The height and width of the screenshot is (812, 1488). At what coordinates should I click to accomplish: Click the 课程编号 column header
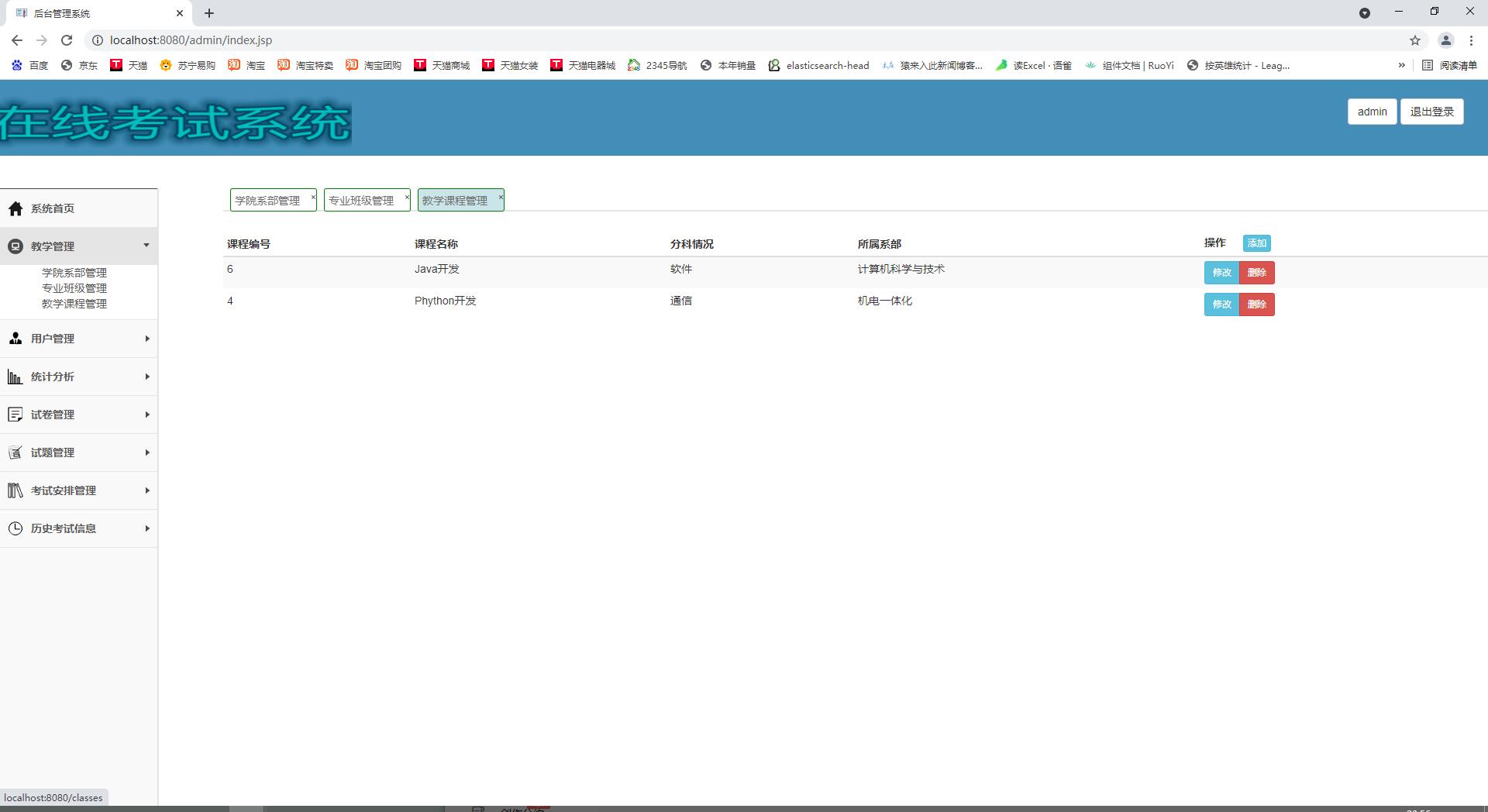coord(249,244)
